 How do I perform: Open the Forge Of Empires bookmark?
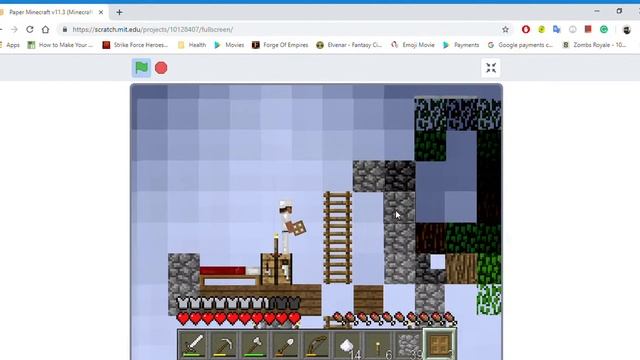click(x=280, y=45)
